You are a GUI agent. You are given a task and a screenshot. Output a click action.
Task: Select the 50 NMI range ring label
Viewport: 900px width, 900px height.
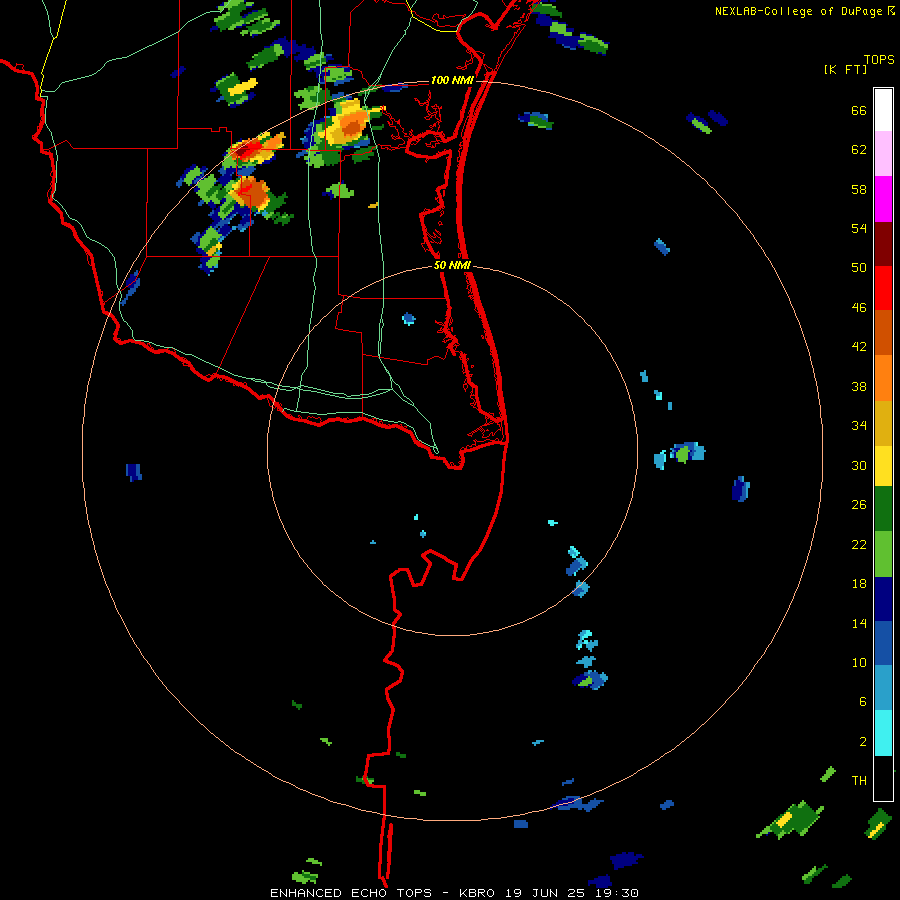tap(452, 265)
